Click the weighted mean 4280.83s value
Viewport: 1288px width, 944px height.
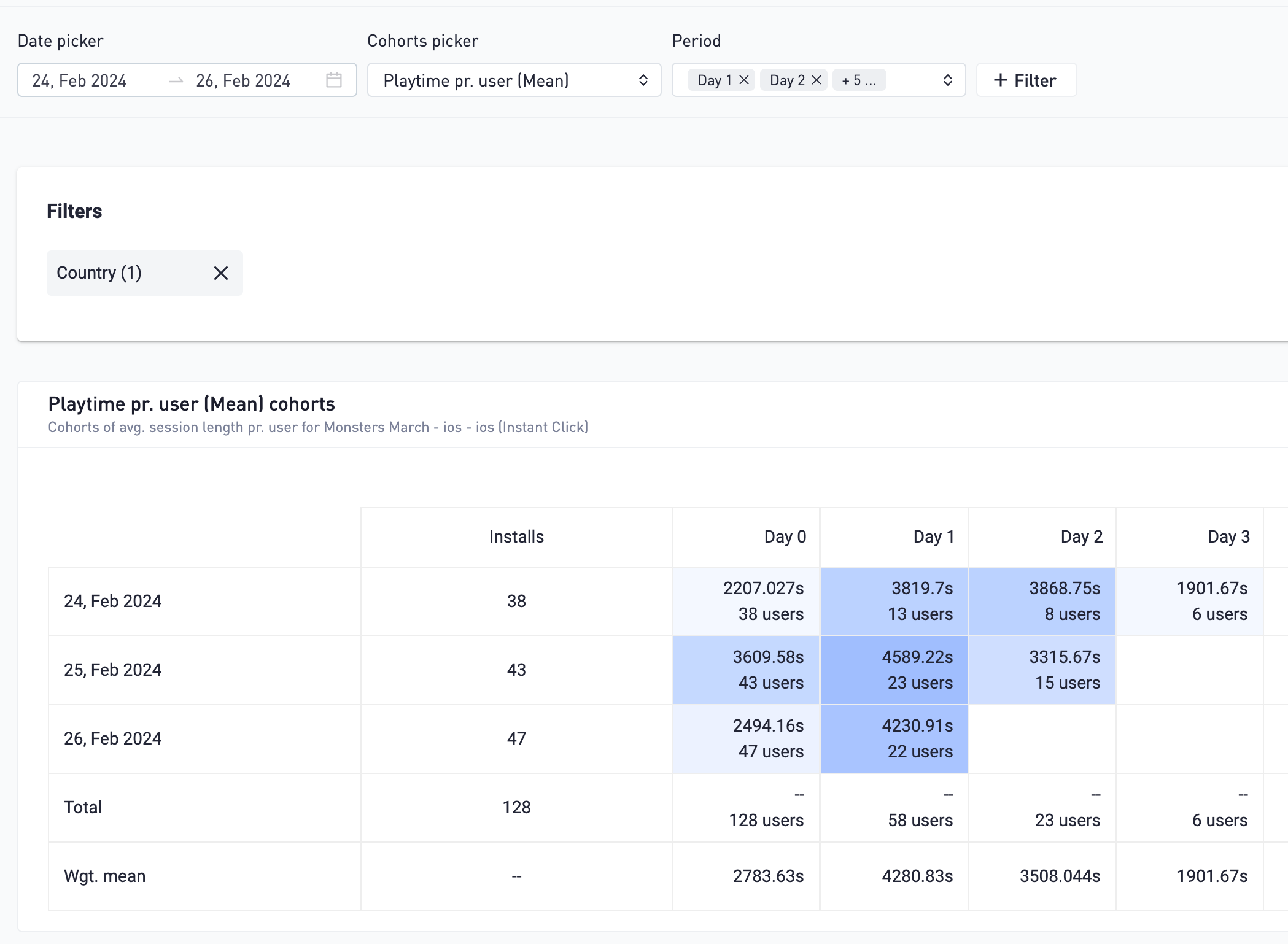tap(917, 876)
